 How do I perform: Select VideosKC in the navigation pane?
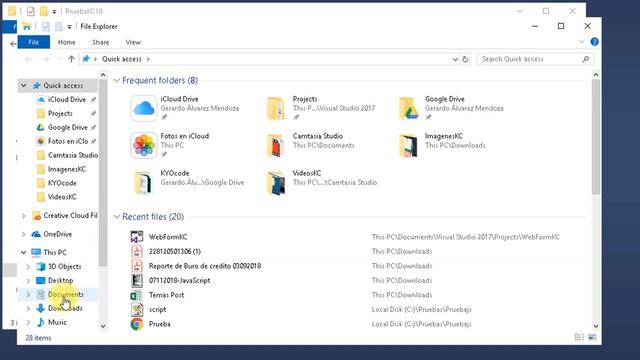tap(62, 197)
